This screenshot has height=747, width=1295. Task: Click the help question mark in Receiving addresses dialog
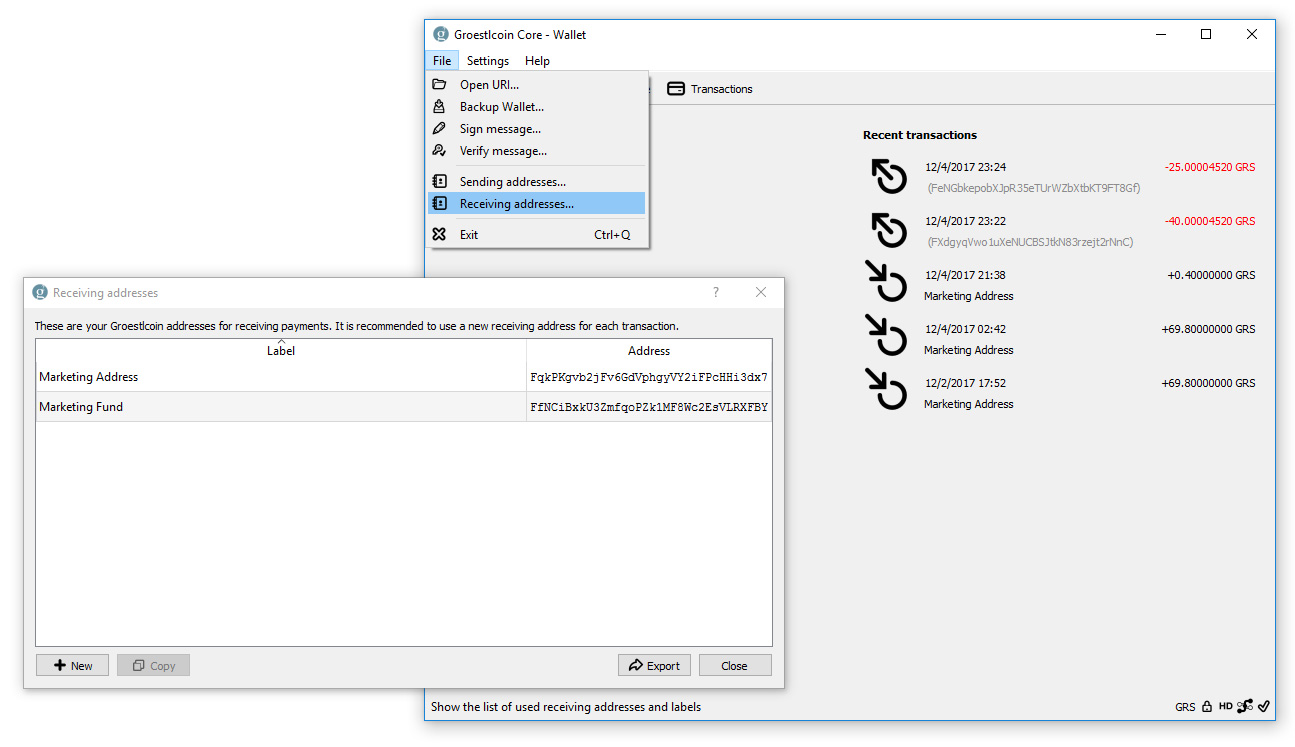(715, 292)
